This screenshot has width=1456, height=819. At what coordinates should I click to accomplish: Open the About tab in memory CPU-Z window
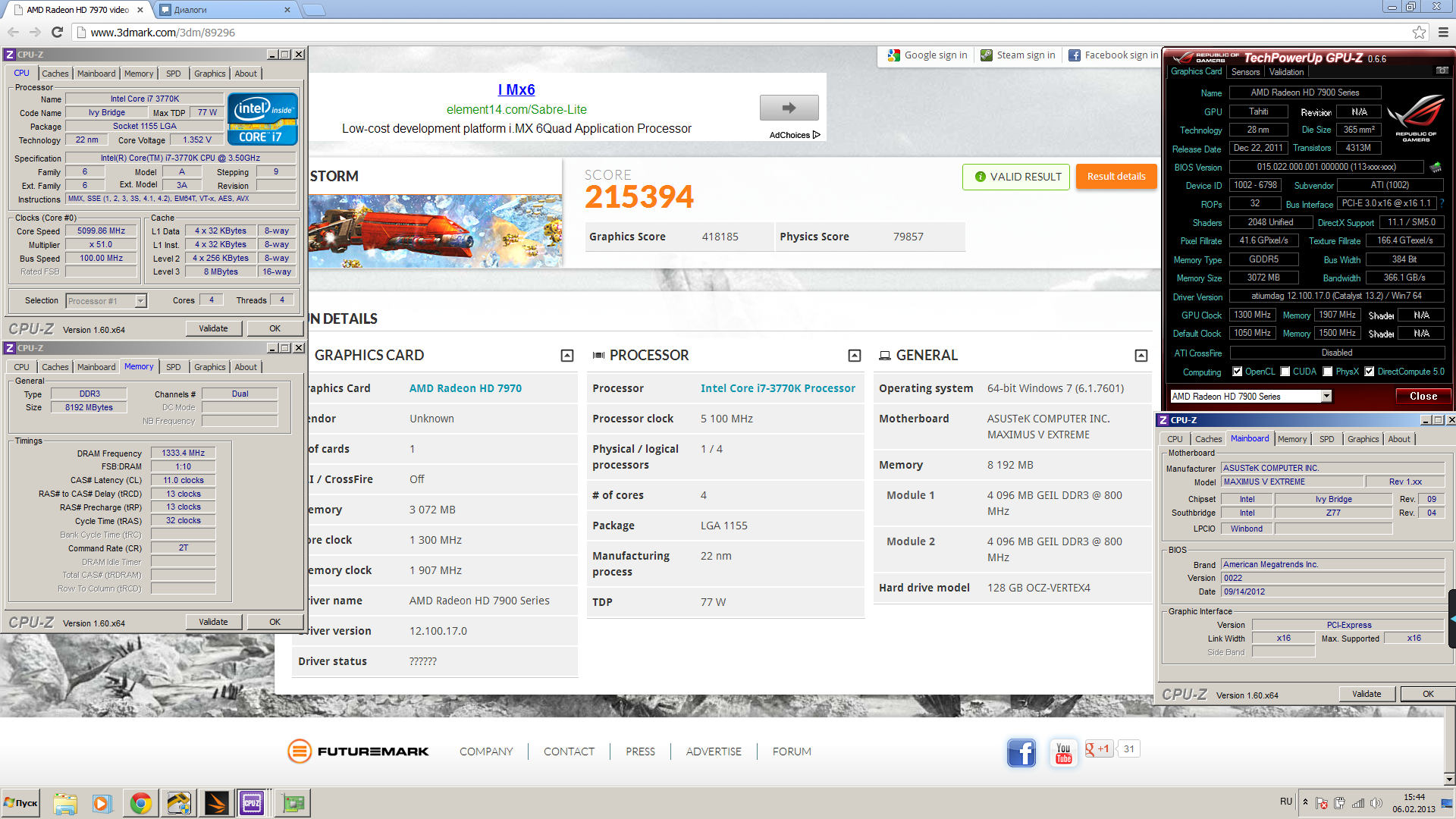[x=246, y=367]
